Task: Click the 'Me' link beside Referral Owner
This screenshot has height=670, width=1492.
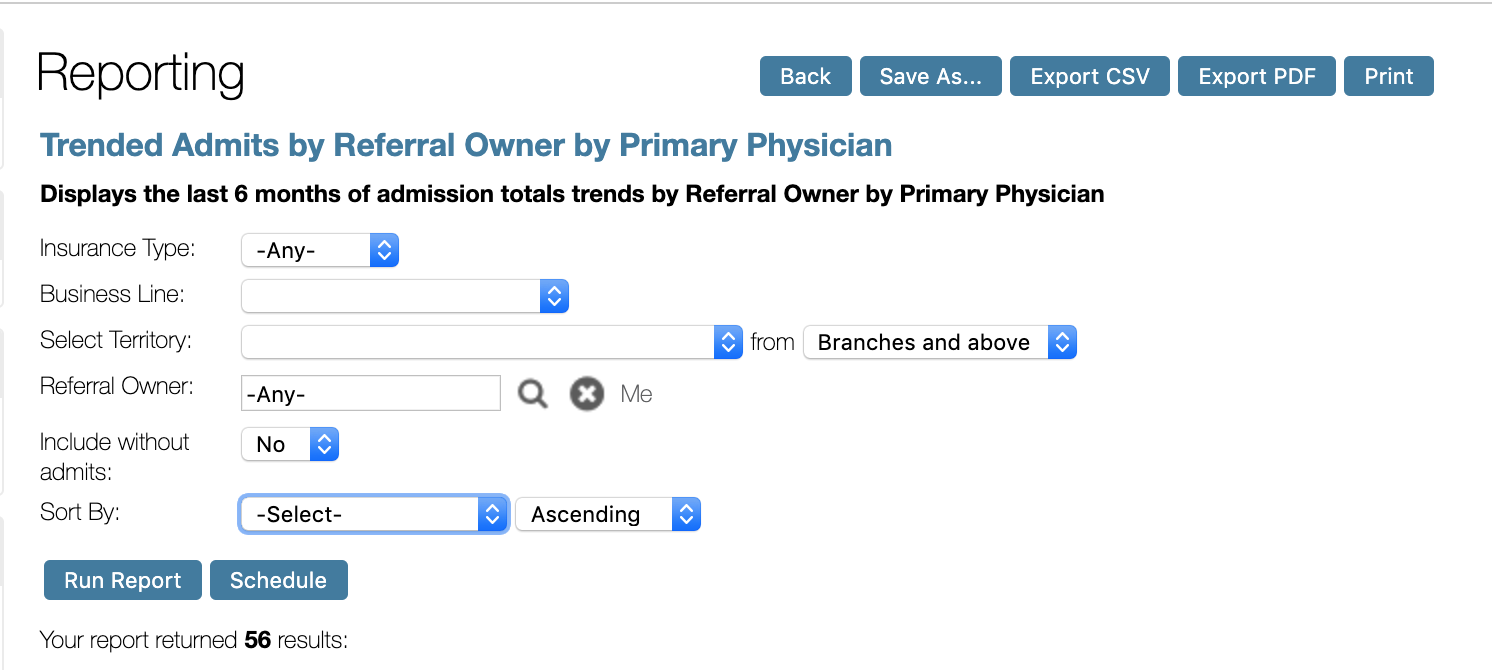Action: pyautogui.click(x=636, y=394)
